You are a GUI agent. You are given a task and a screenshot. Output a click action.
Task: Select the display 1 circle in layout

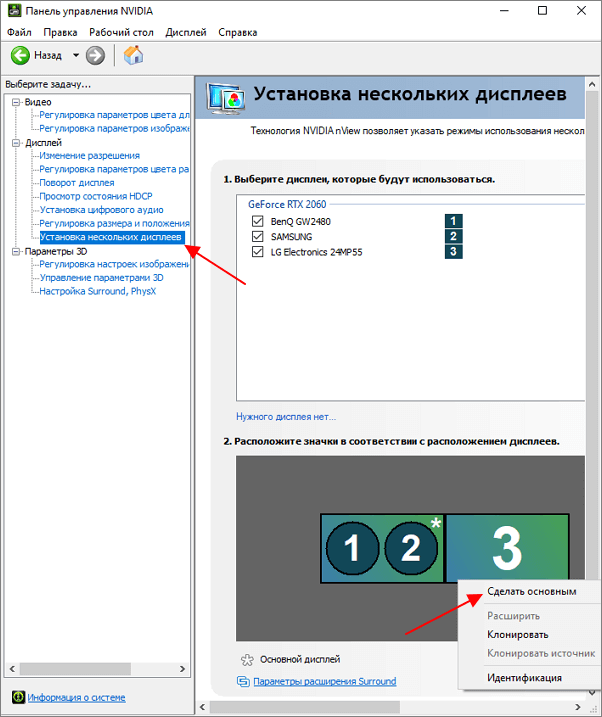click(x=352, y=548)
